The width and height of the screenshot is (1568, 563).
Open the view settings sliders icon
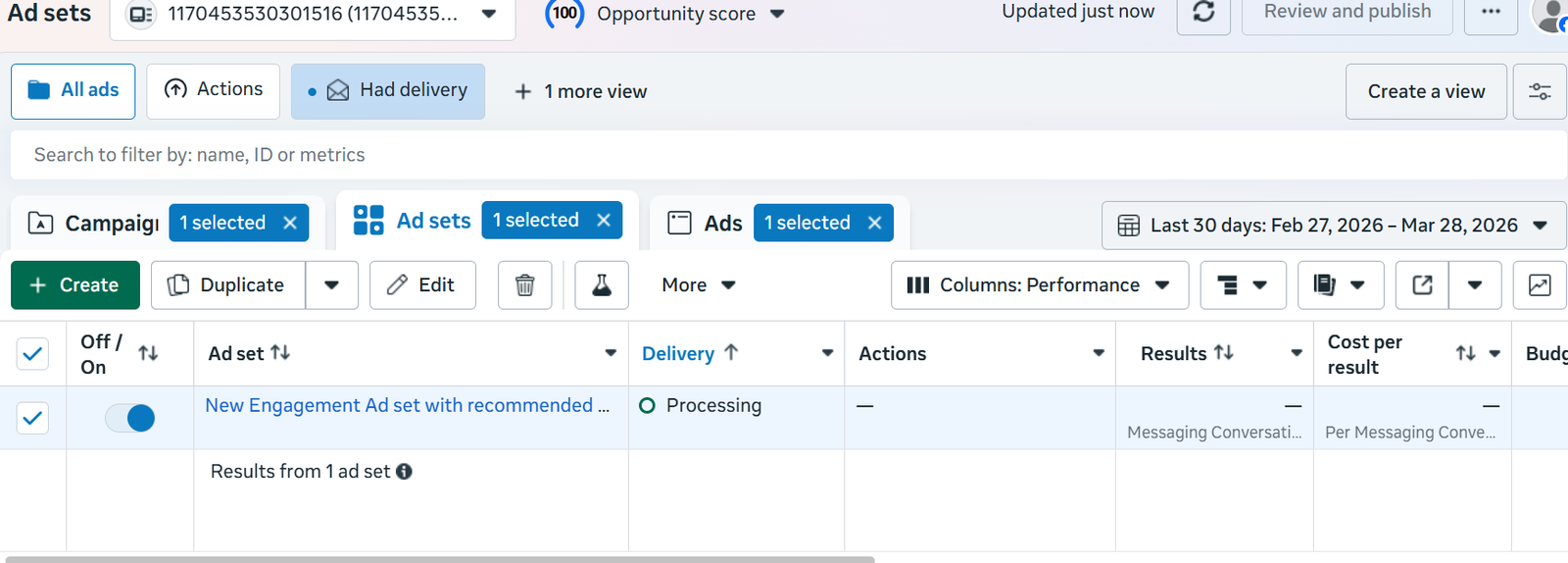pos(1539,91)
